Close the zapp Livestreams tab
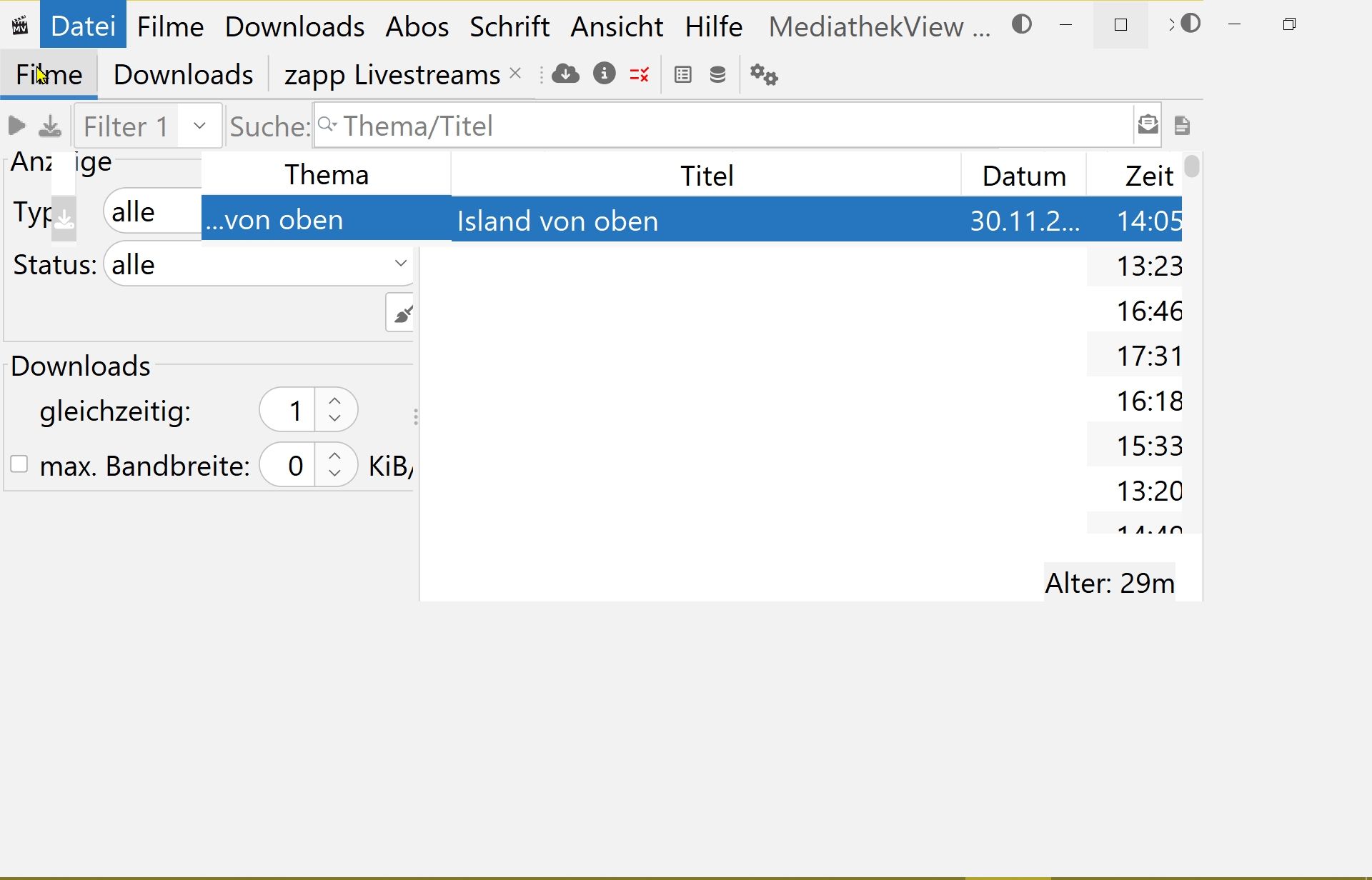 coord(515,74)
